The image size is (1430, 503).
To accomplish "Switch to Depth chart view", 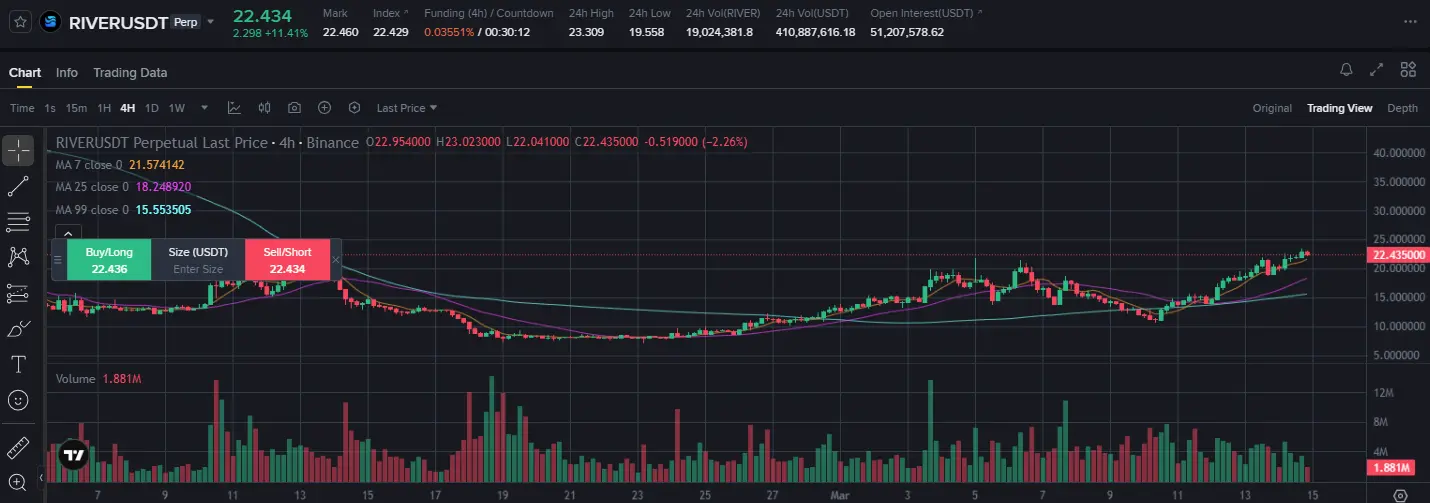I will [1402, 108].
